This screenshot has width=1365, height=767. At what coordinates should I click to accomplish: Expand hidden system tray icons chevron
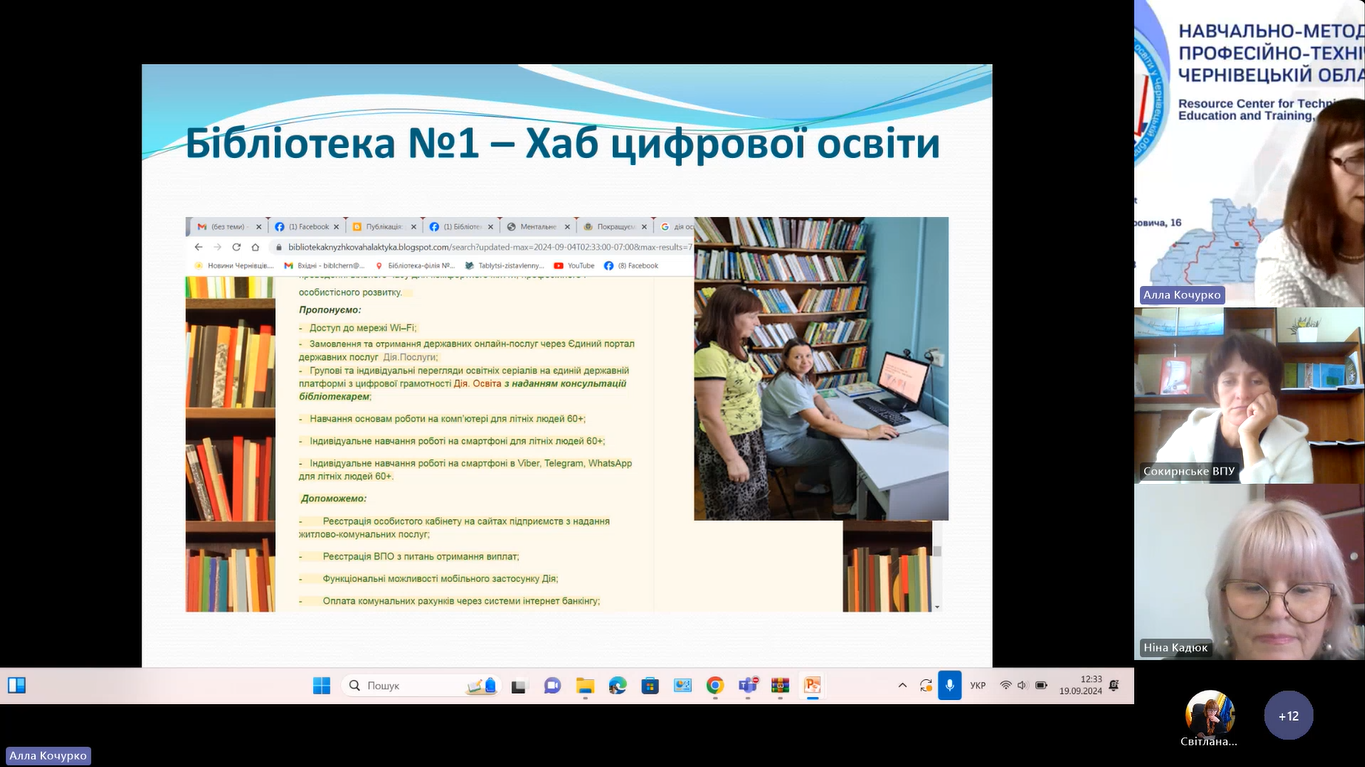[902, 686]
